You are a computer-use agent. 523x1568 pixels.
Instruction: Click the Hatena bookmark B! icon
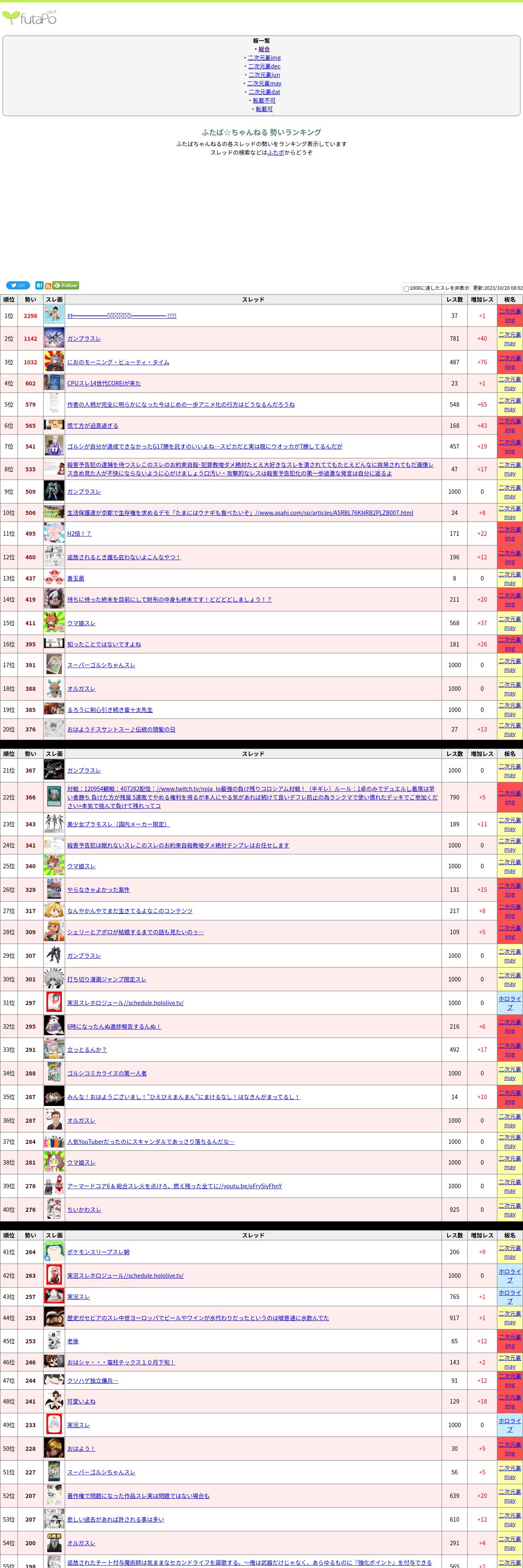click(39, 285)
